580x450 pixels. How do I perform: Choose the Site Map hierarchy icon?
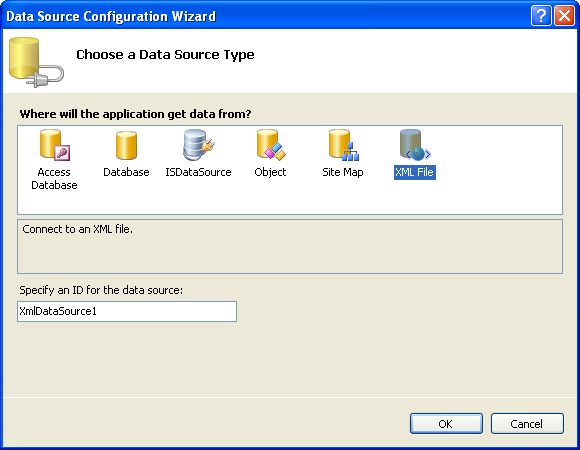pos(344,145)
